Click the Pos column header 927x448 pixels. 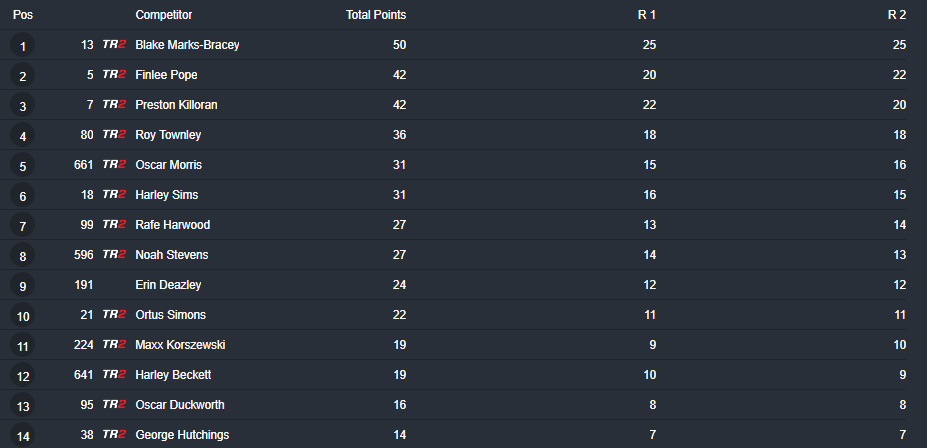(22, 15)
